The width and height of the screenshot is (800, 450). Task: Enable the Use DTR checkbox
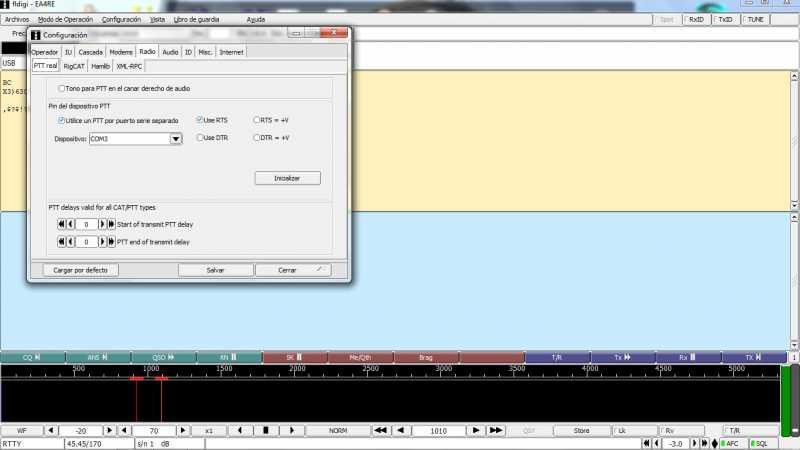click(x=200, y=138)
